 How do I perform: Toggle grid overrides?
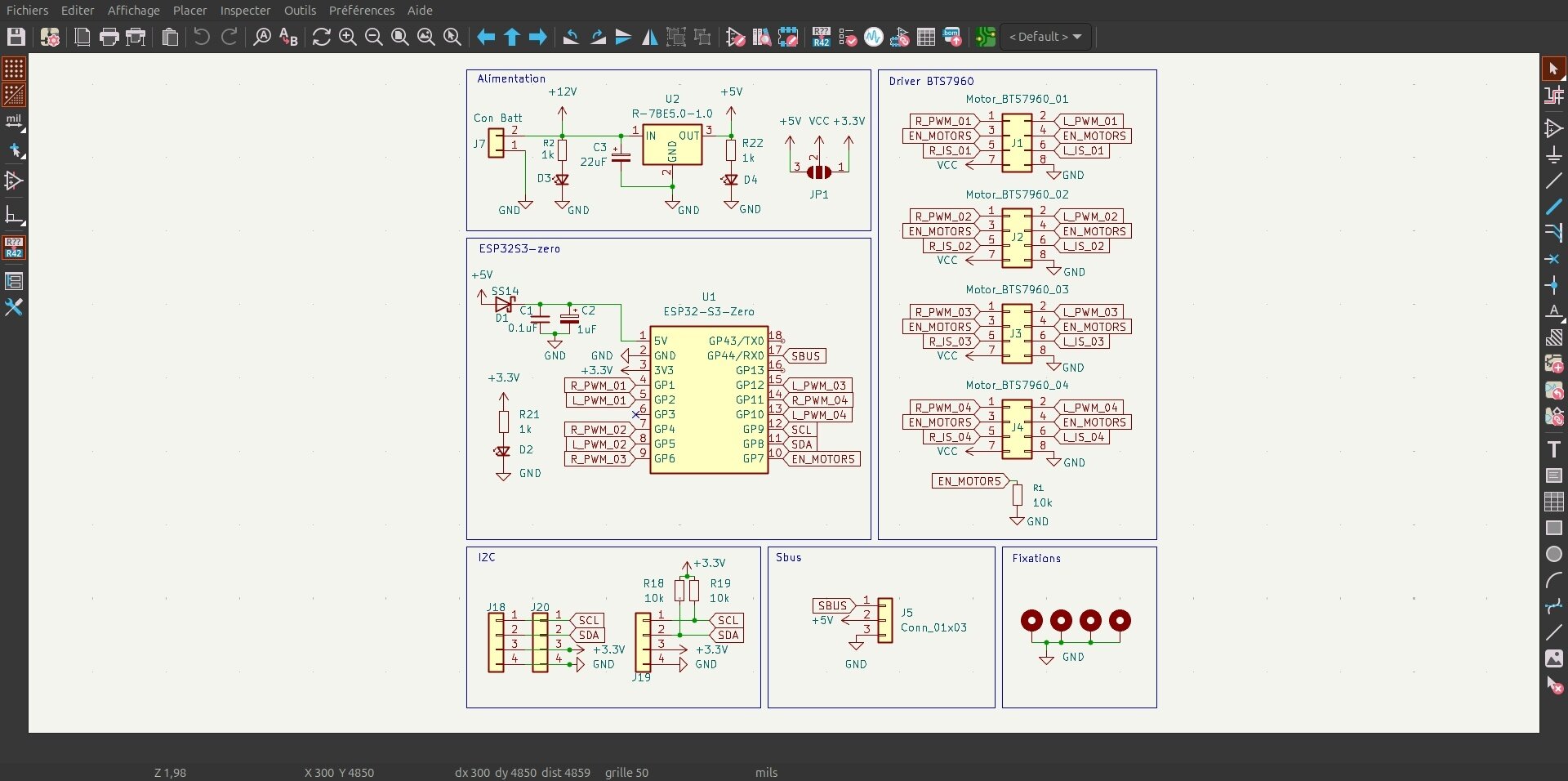(x=14, y=95)
